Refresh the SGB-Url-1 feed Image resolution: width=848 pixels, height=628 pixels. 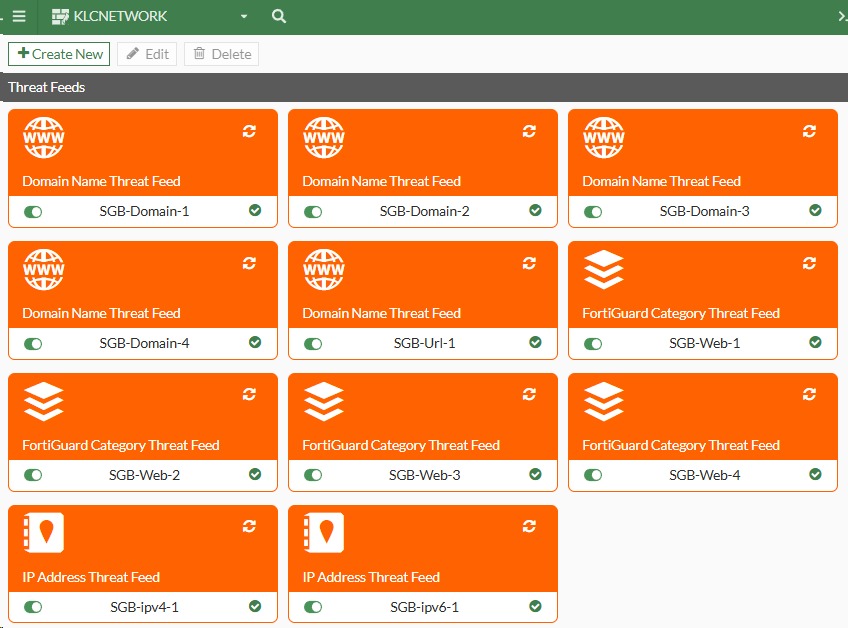tap(529, 263)
